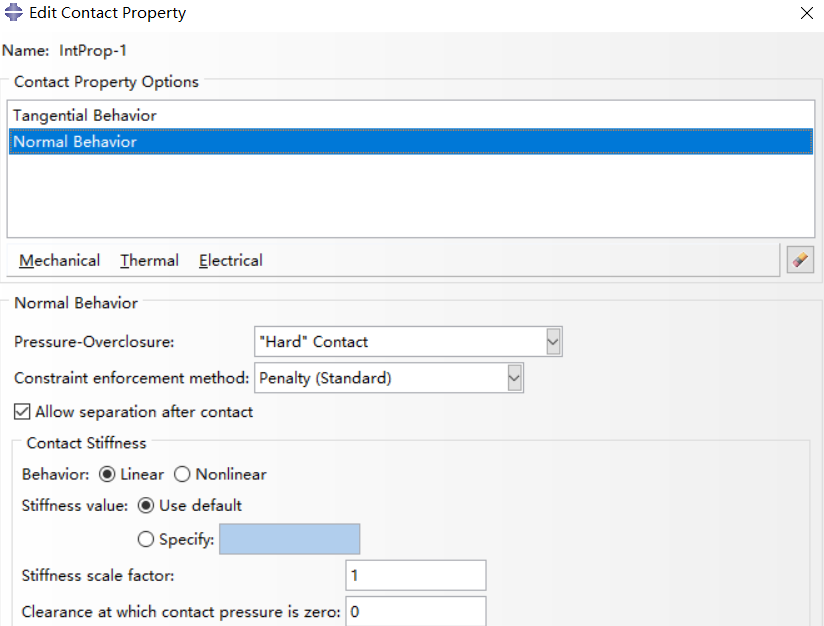Click the Stiffness scale factor field
The image size is (824, 626).
(416, 575)
